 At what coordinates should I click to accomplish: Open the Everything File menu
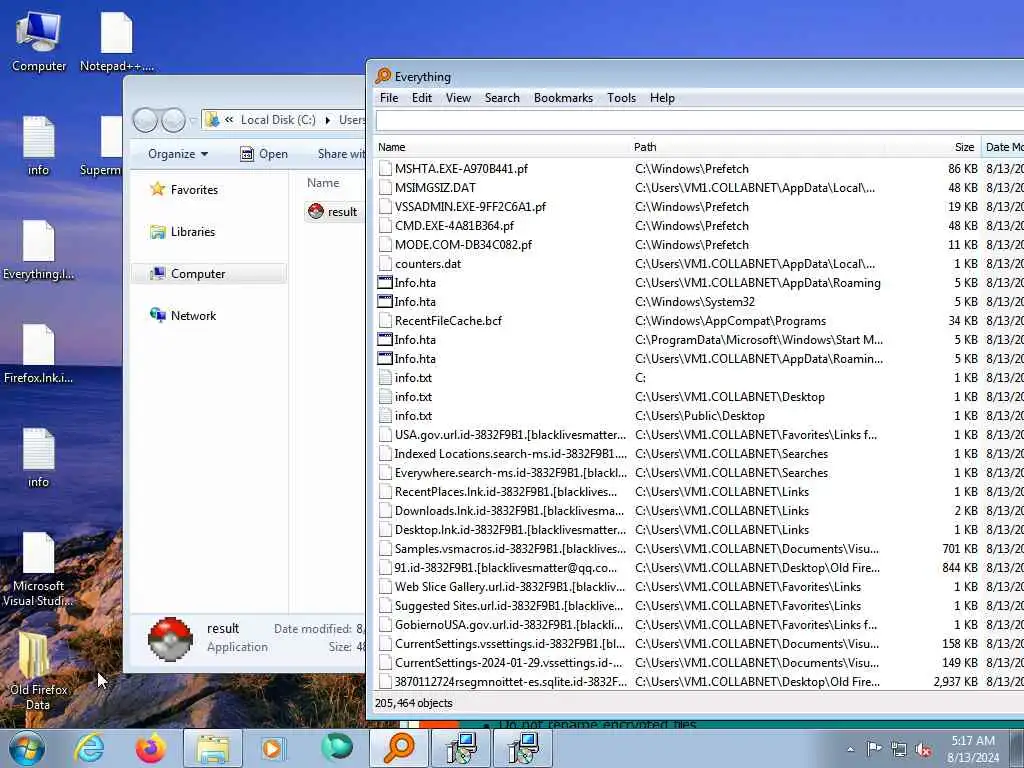click(389, 98)
